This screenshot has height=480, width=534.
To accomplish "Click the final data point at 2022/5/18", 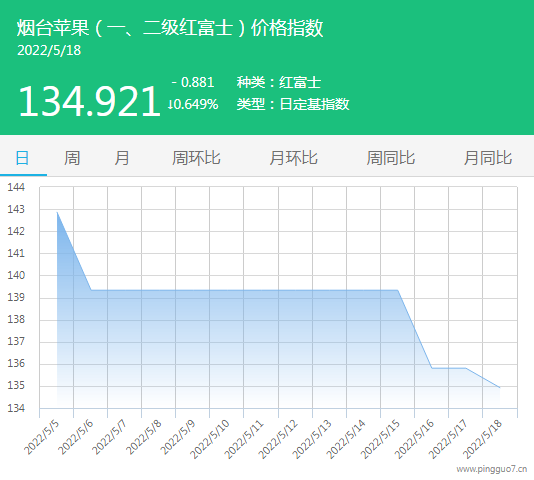I will coord(500,388).
